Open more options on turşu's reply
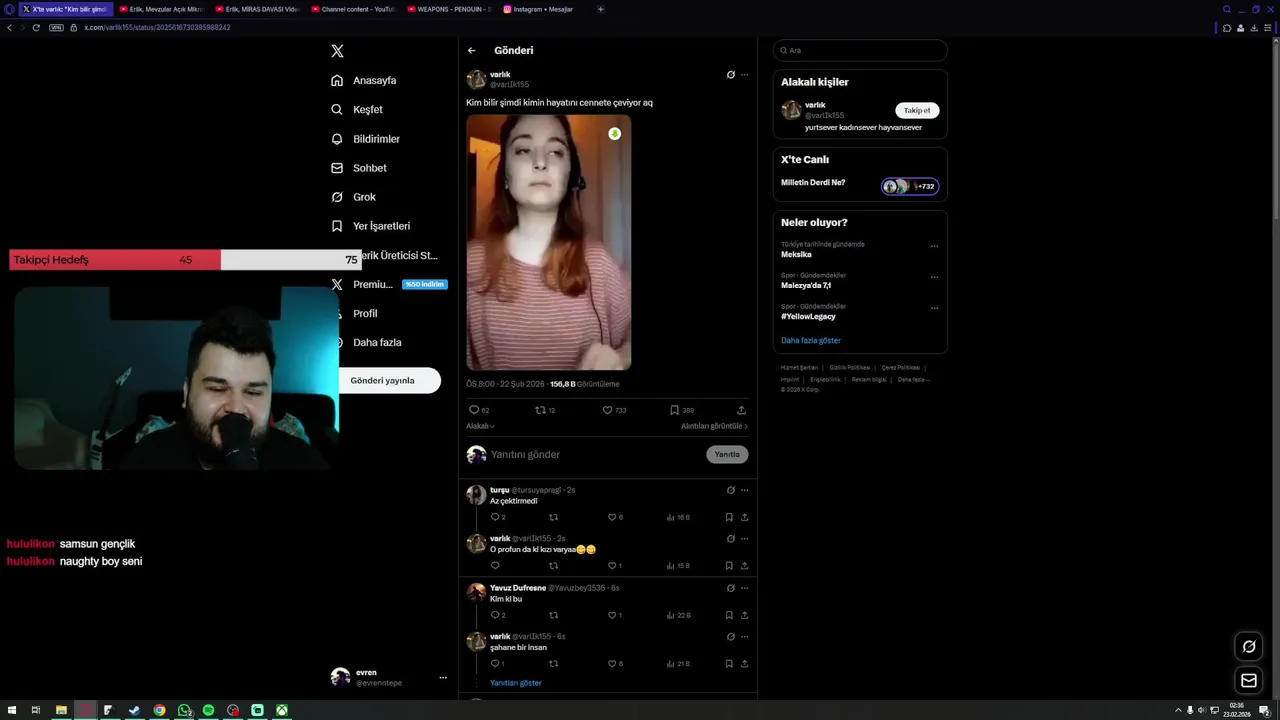This screenshot has height=720, width=1280. point(744,490)
